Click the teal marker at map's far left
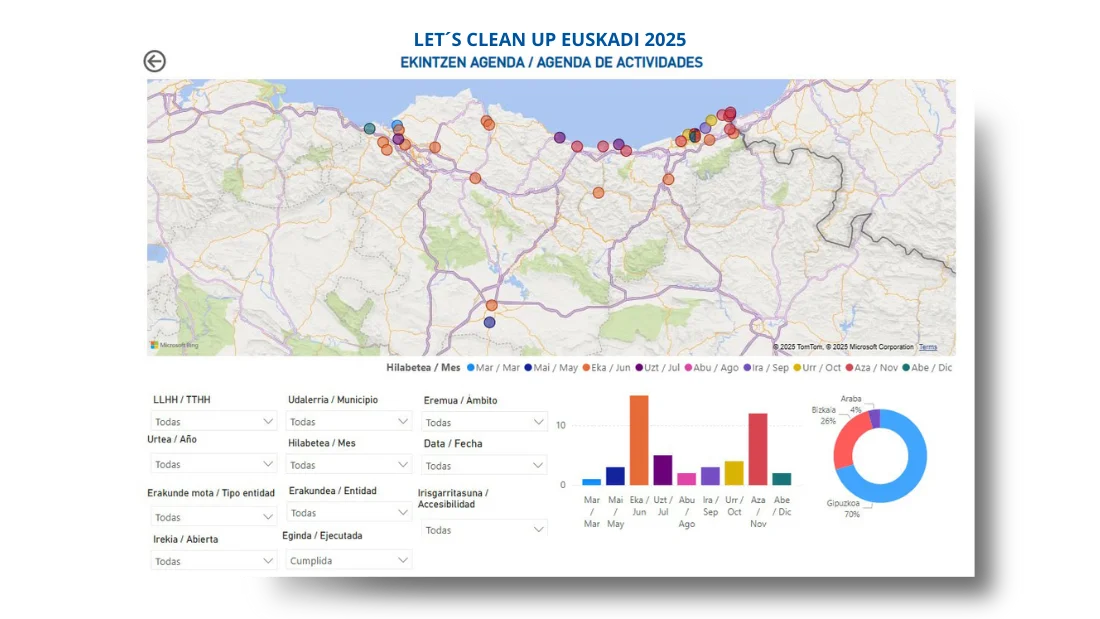The image size is (1100, 619). point(370,129)
